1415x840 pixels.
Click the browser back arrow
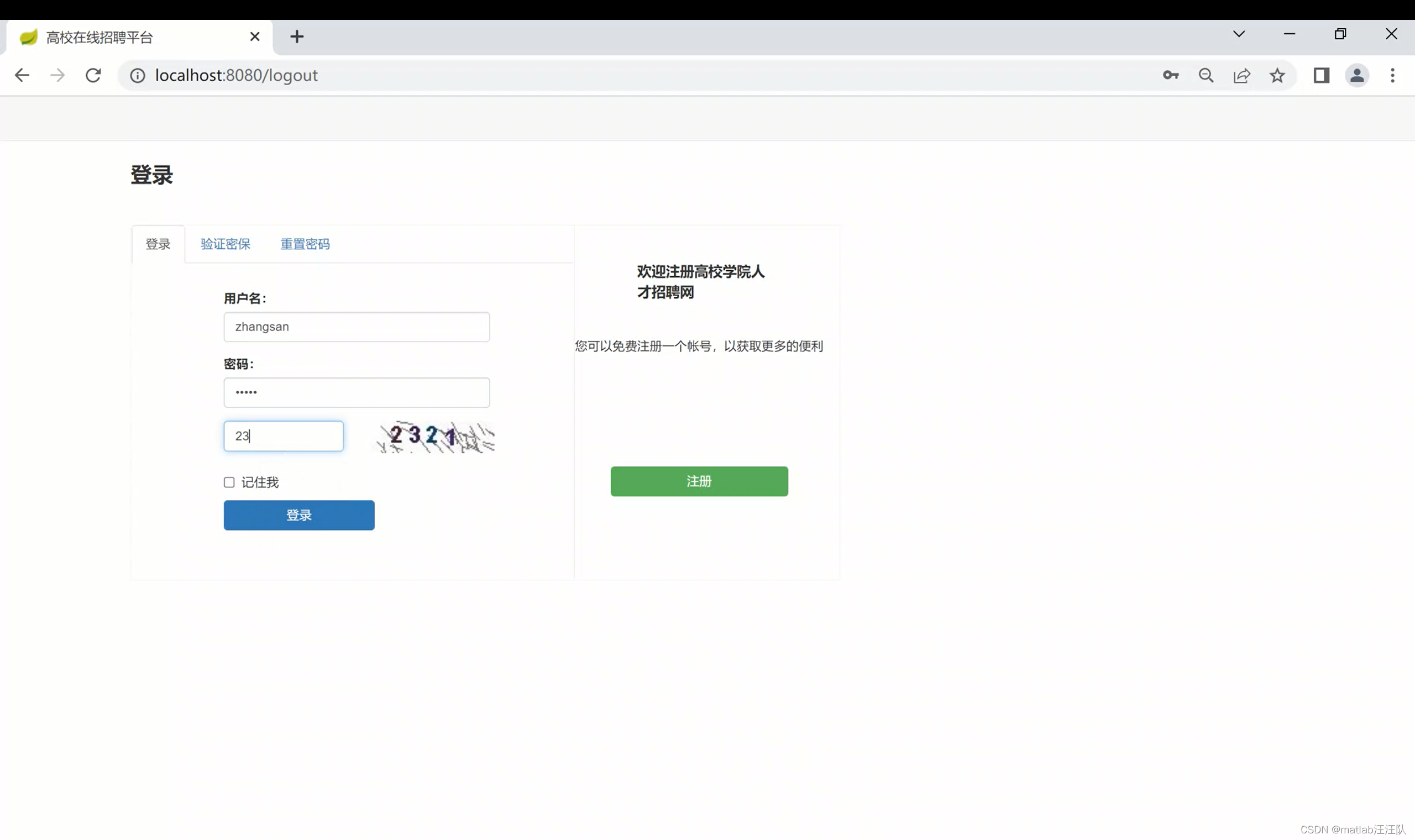pos(22,75)
